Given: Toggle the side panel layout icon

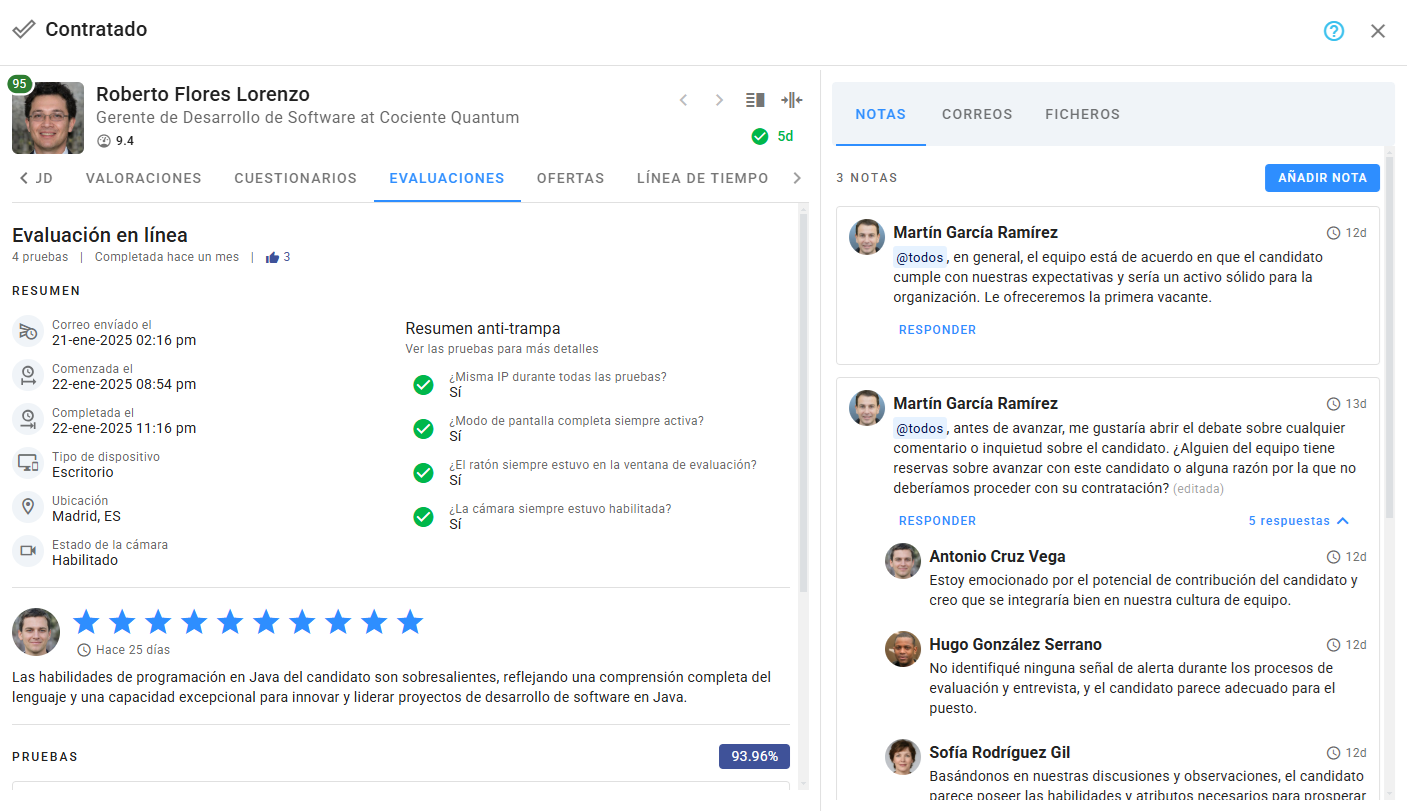Looking at the screenshot, I should (755, 100).
